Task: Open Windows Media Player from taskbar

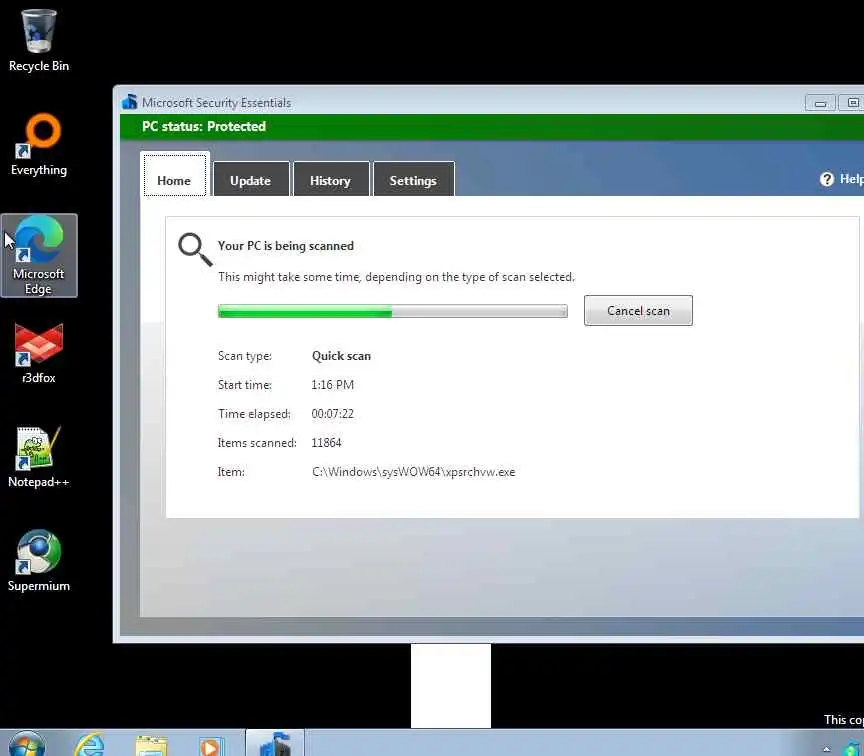Action: (211, 746)
